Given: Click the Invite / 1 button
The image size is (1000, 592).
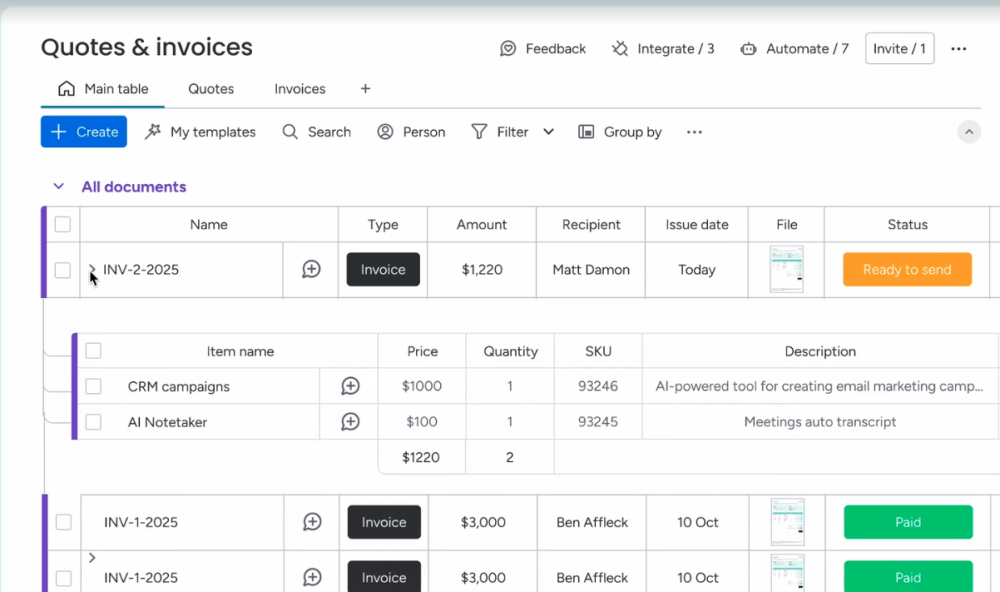Looking at the screenshot, I should coord(899,49).
